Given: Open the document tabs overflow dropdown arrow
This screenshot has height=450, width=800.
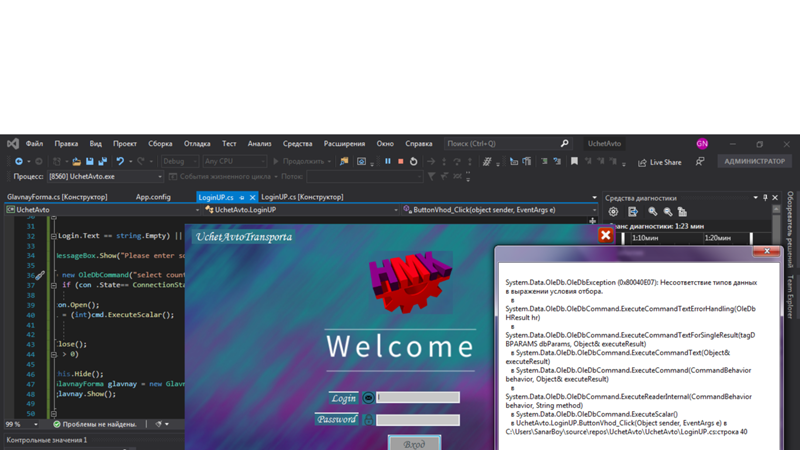Looking at the screenshot, I should [594, 197].
